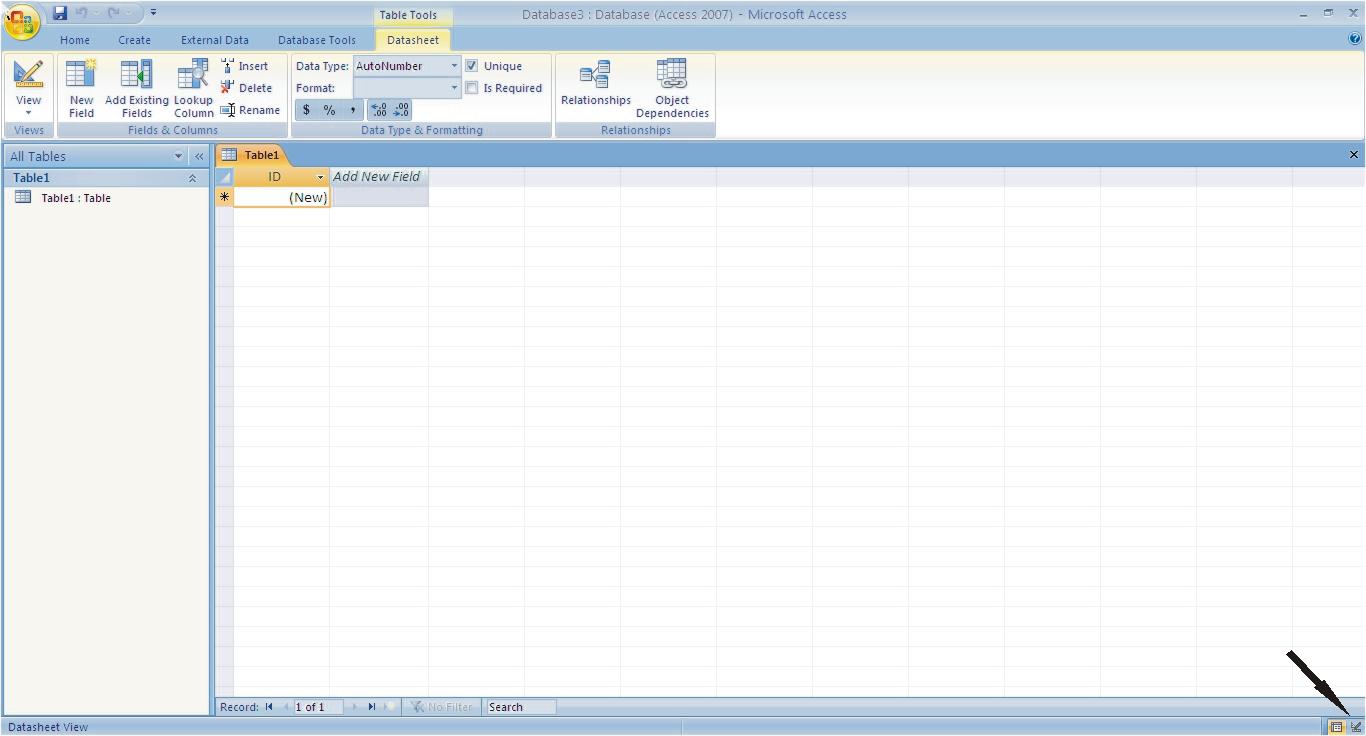The width and height of the screenshot is (1366, 736).
Task: Collapse the Table1 group in navigation pane
Action: click(192, 178)
